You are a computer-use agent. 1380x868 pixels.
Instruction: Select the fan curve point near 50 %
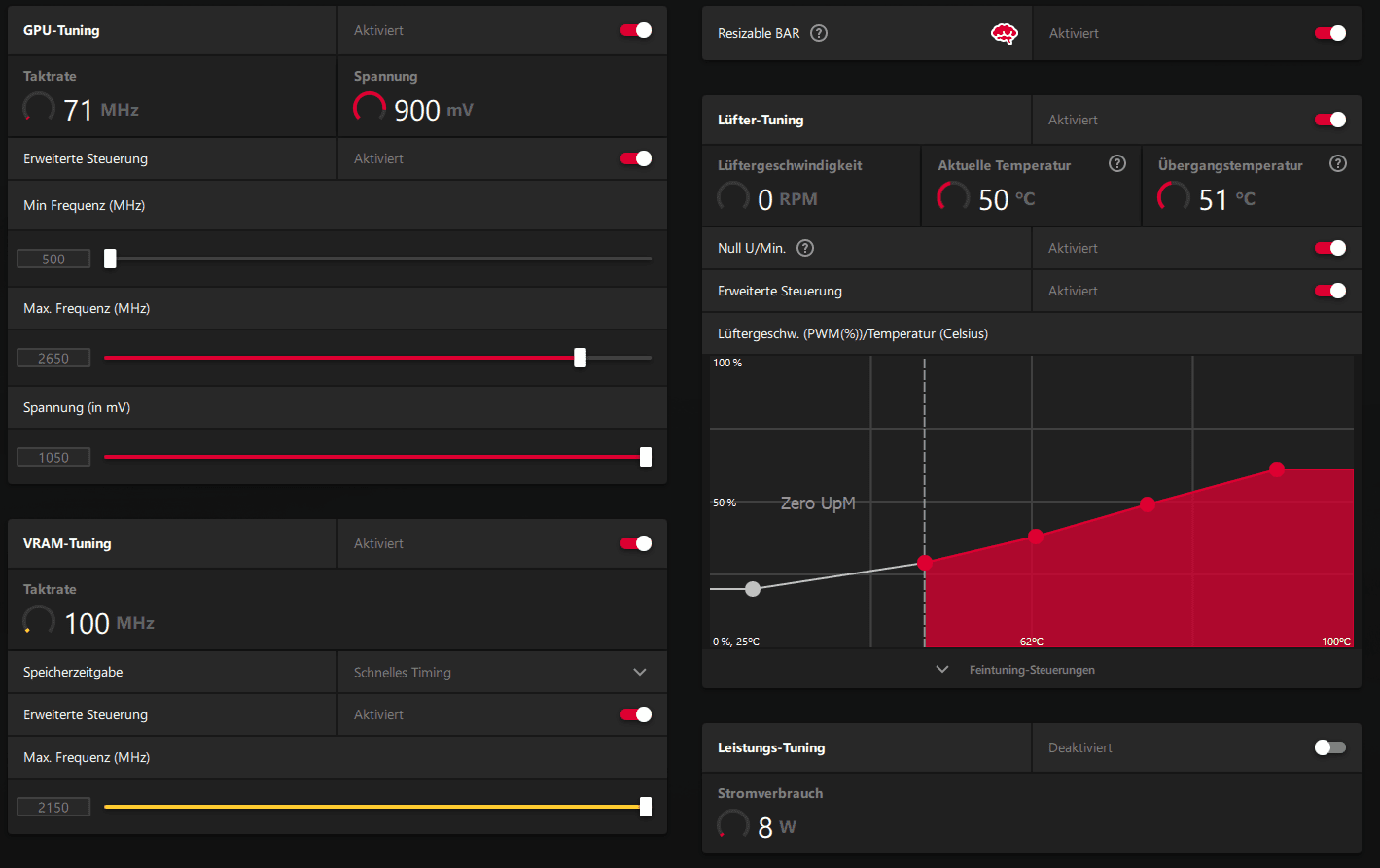pos(1148,504)
